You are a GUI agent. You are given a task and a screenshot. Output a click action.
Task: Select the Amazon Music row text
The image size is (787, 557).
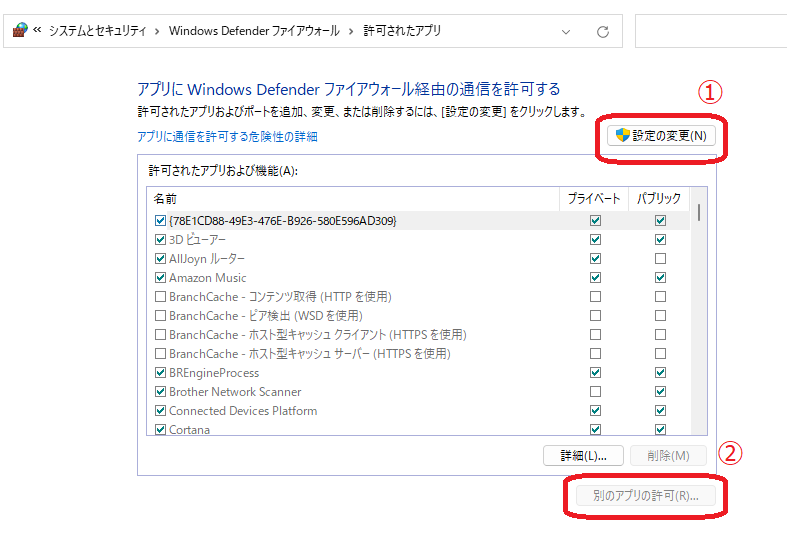coord(208,278)
